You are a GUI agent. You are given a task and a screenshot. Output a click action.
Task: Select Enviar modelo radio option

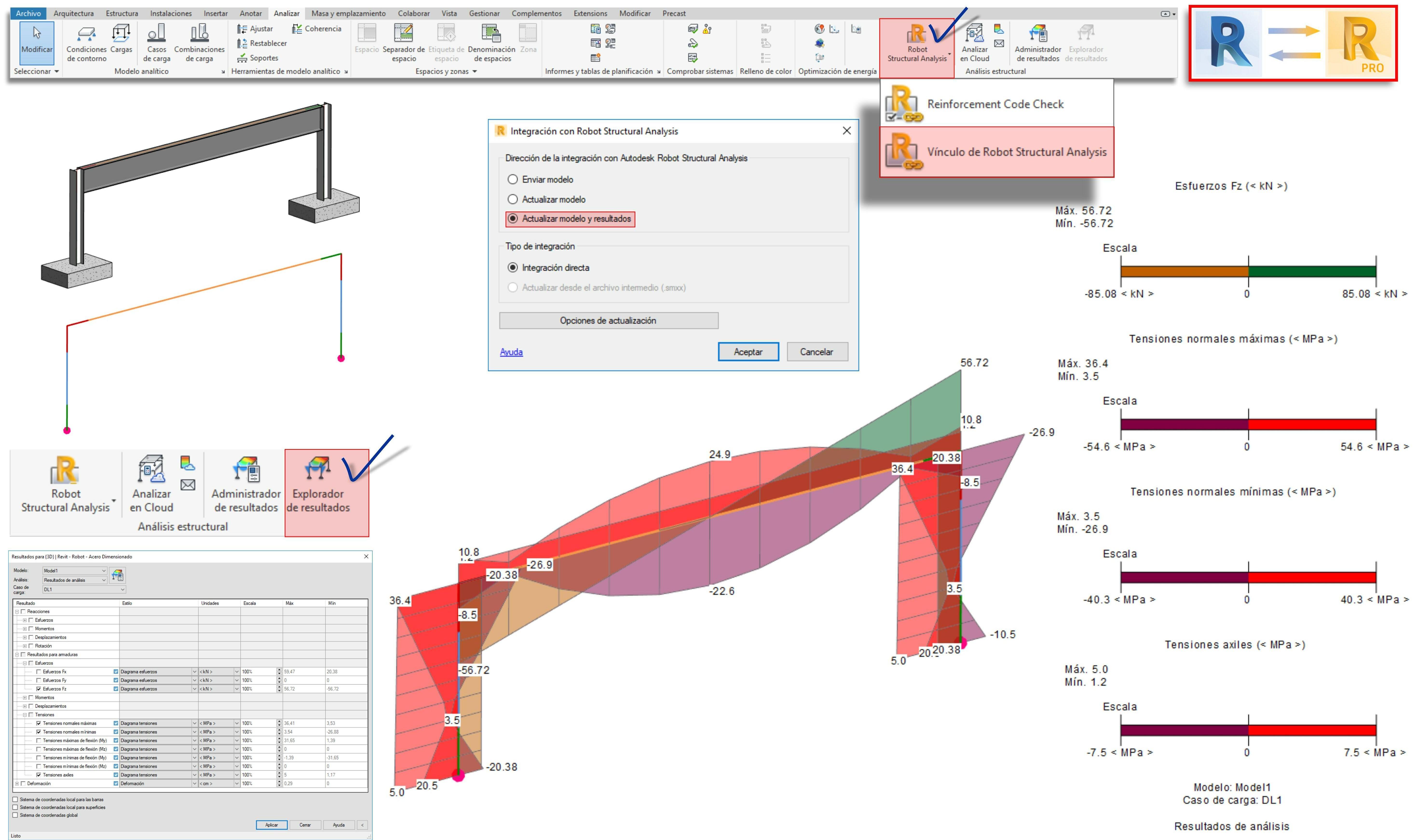[513, 179]
